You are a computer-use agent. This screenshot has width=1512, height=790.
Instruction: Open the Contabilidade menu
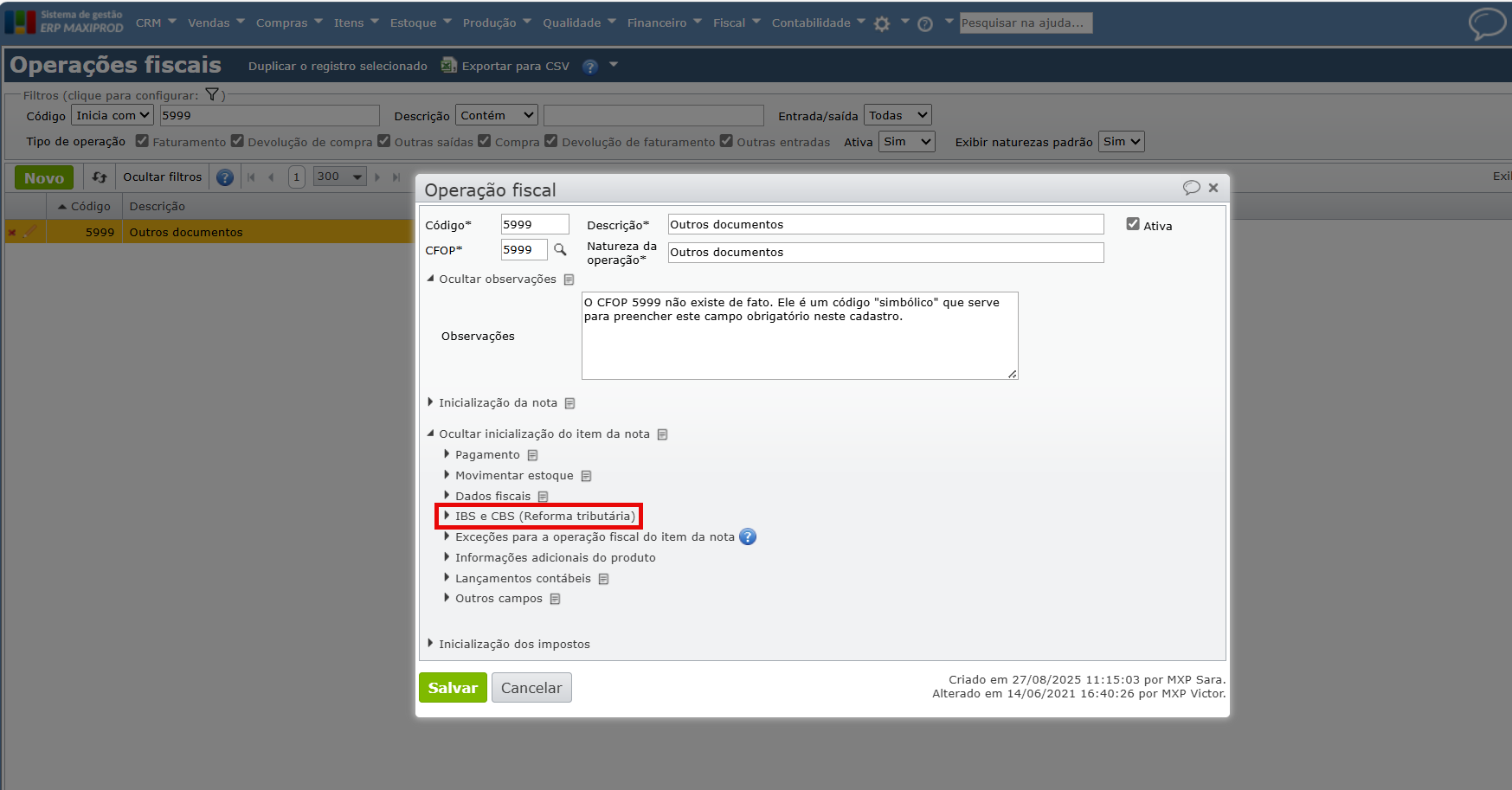[x=818, y=23]
